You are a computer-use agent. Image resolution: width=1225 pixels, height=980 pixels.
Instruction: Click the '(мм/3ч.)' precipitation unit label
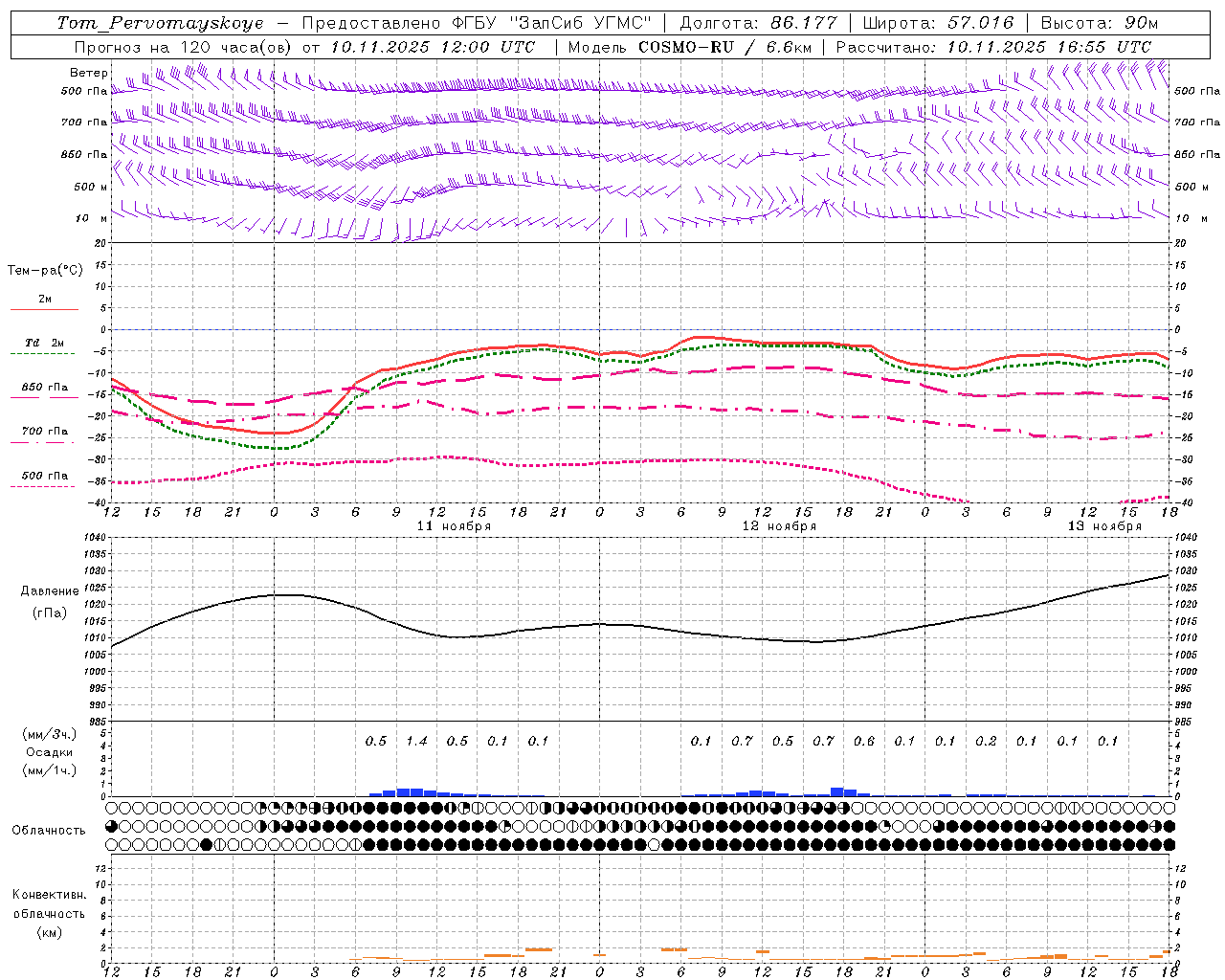pos(50,734)
